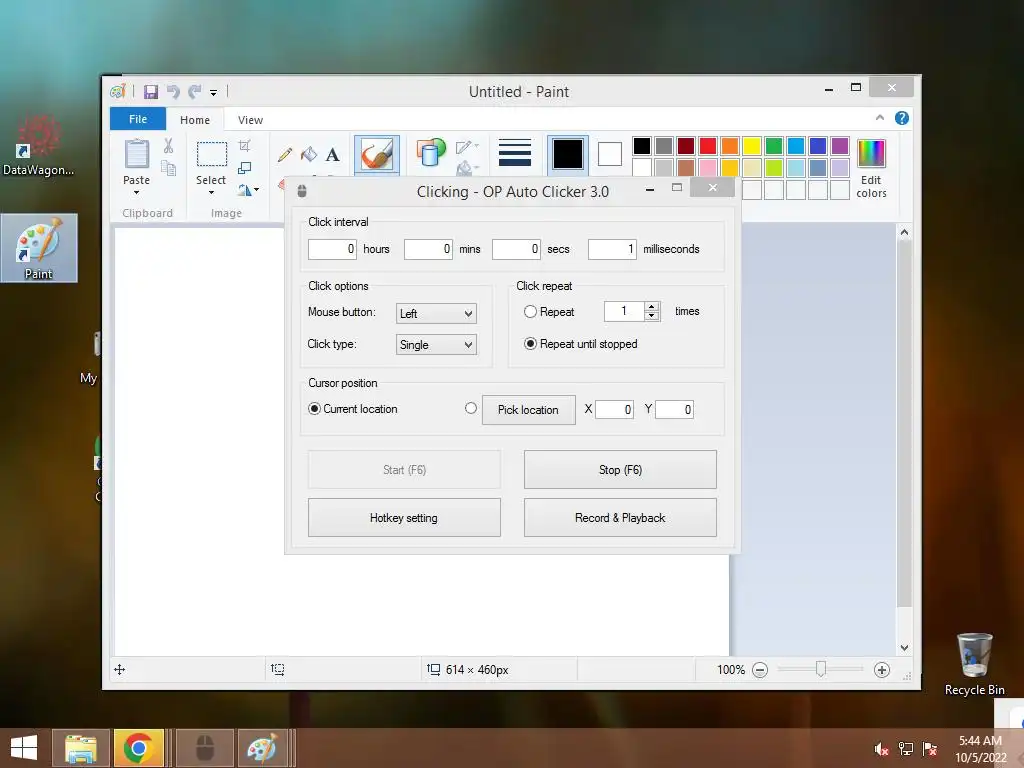Select the Repeat until stopped radio button
The image size is (1024, 768).
tap(530, 344)
